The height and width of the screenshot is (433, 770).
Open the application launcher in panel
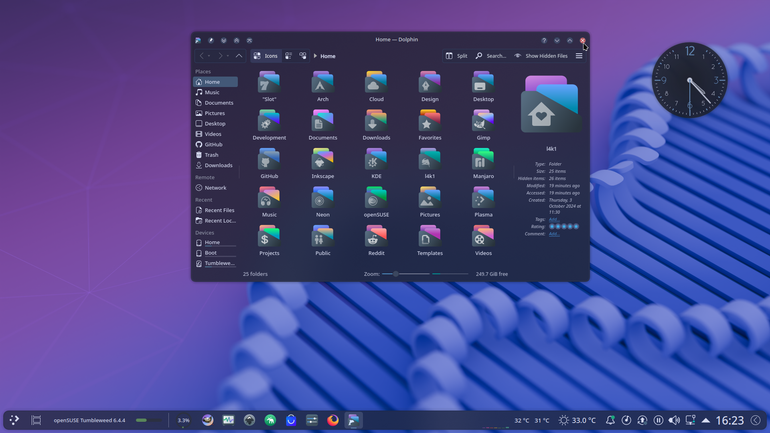14,420
